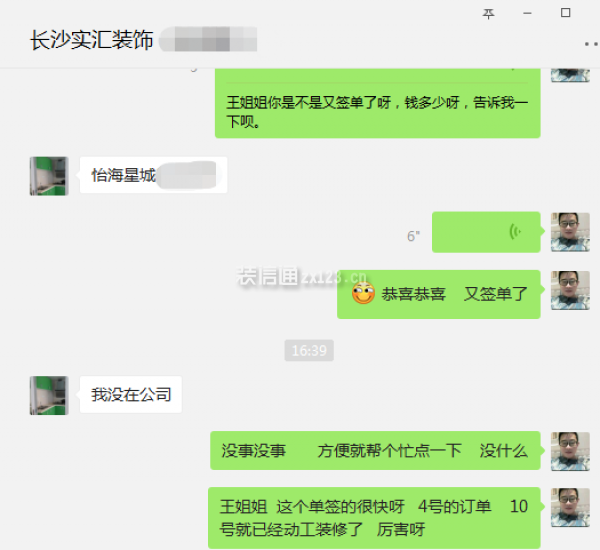Screen dimensions: 600x550
Task: Open the chat more-options ellipsis menu
Action: tap(592, 44)
